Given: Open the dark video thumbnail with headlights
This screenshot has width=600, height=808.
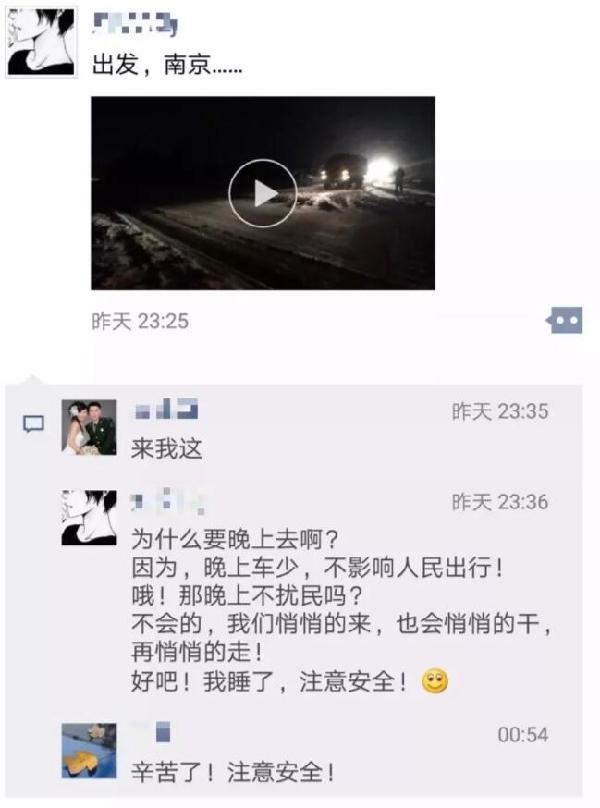Looking at the screenshot, I should (263, 193).
